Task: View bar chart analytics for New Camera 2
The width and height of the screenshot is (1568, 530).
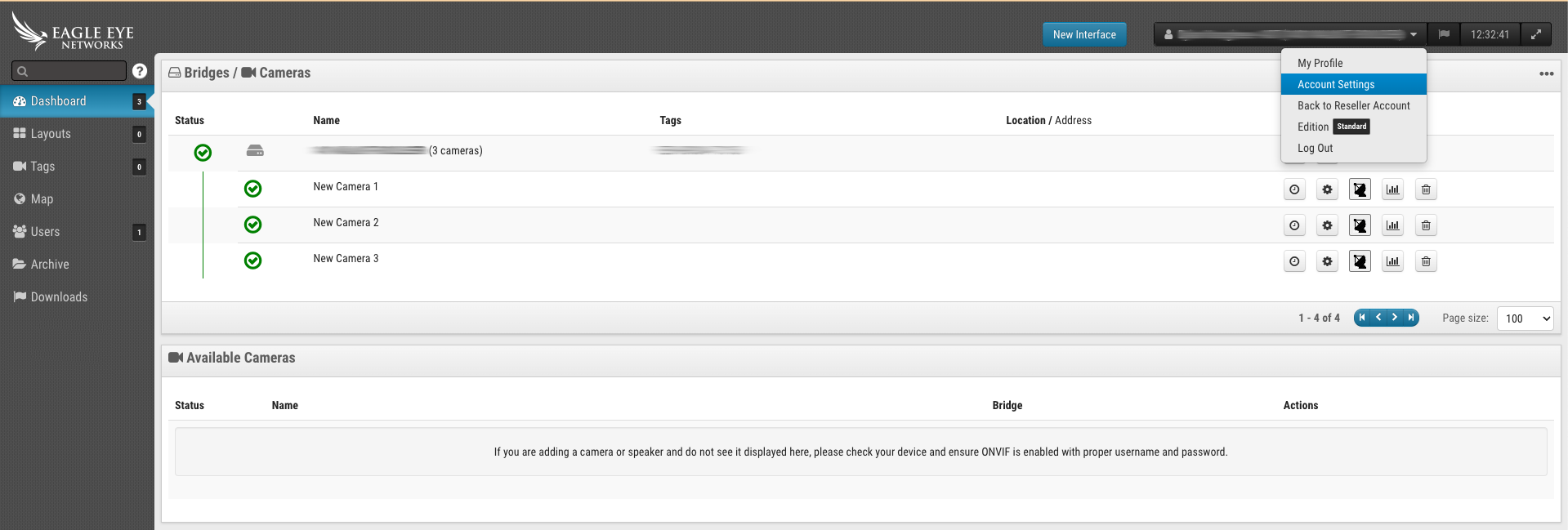Action: [1392, 225]
